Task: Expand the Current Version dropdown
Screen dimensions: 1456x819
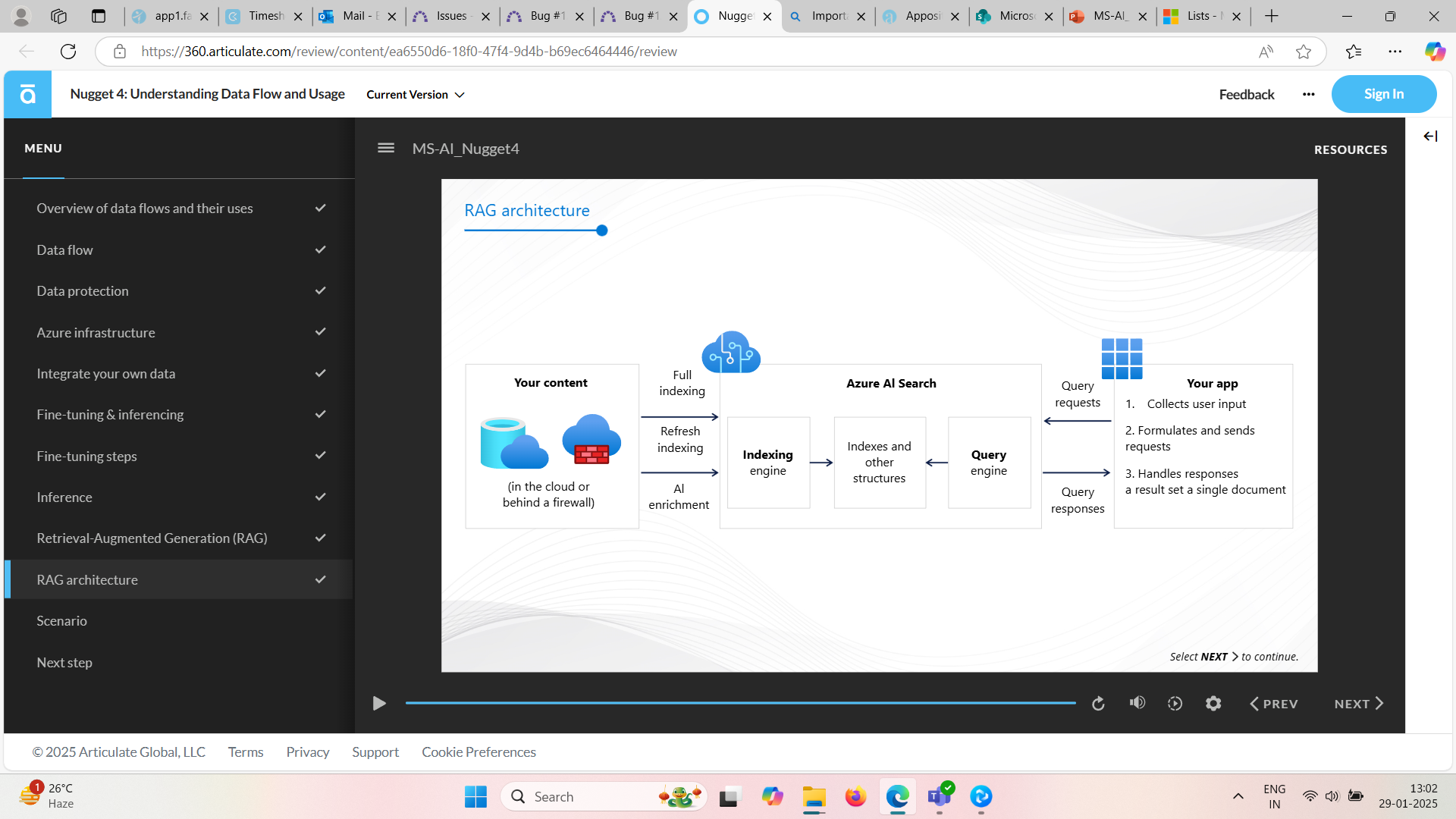Action: pos(416,95)
